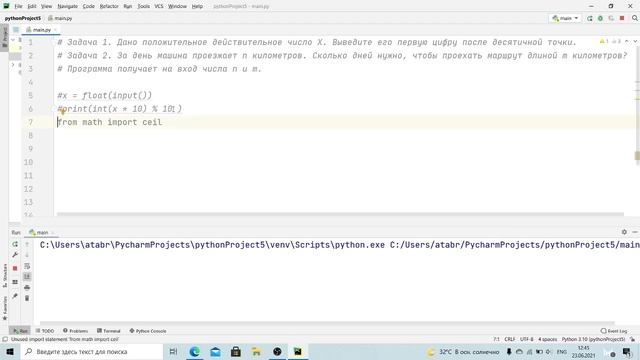Screen dimensions: 640x360
Task: Go to next highlighted error arrow
Action: click(x=635, y=42)
